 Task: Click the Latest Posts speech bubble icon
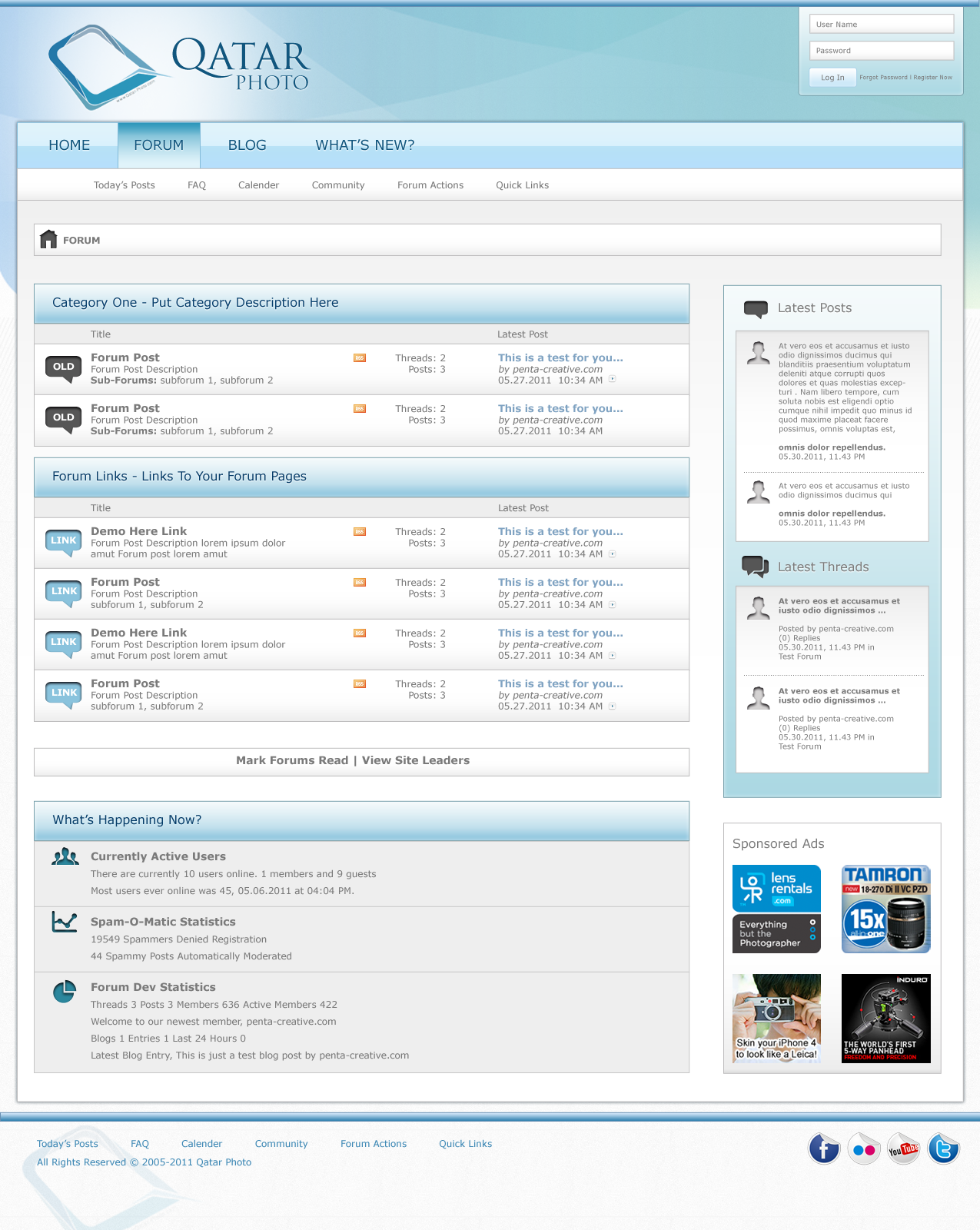pos(756,309)
